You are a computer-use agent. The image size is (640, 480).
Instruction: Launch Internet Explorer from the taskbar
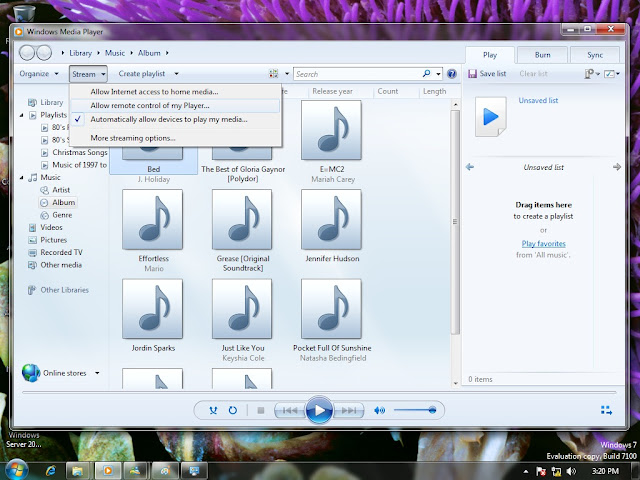point(51,471)
